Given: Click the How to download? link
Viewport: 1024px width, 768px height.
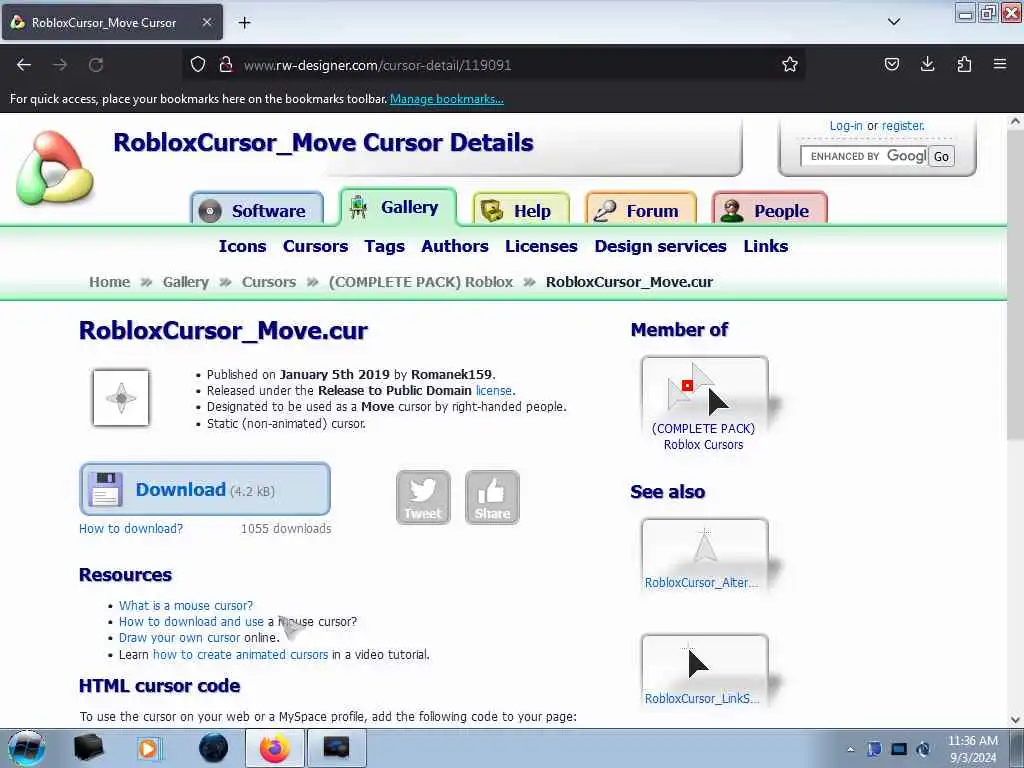Looking at the screenshot, I should 131,528.
